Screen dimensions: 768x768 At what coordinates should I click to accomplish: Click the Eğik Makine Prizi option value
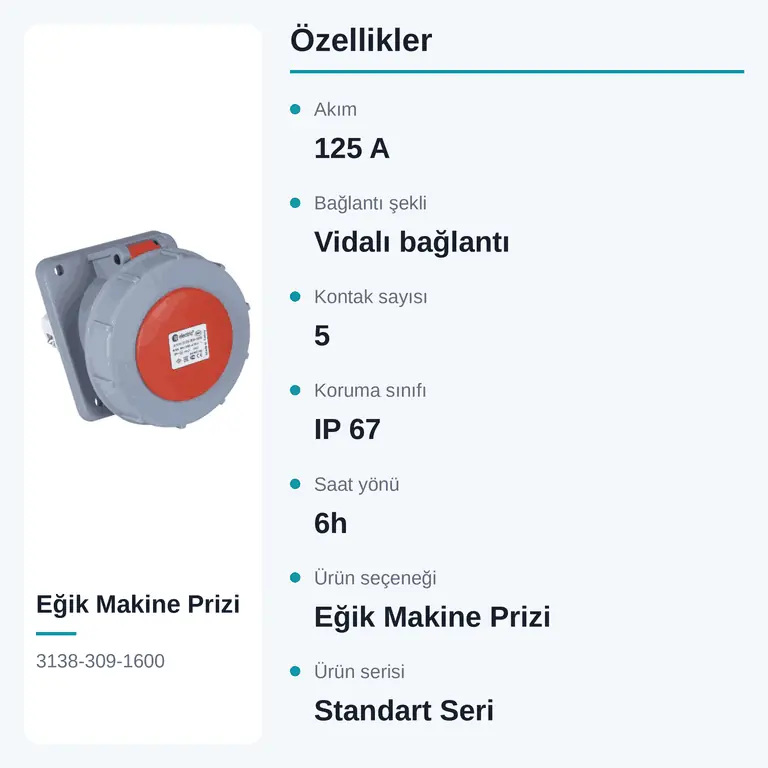432,617
